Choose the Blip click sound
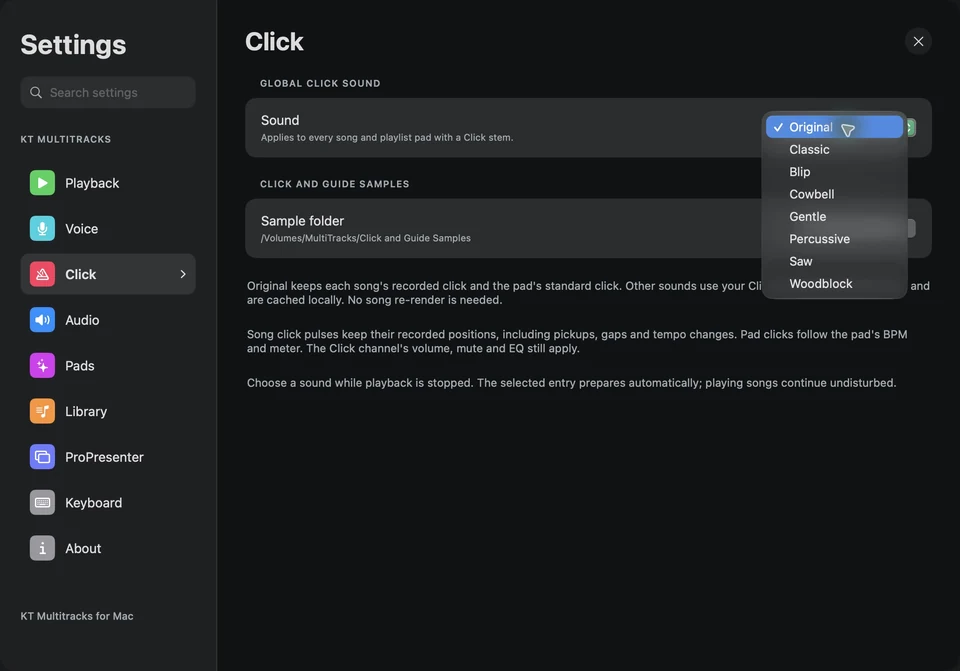 (x=834, y=171)
